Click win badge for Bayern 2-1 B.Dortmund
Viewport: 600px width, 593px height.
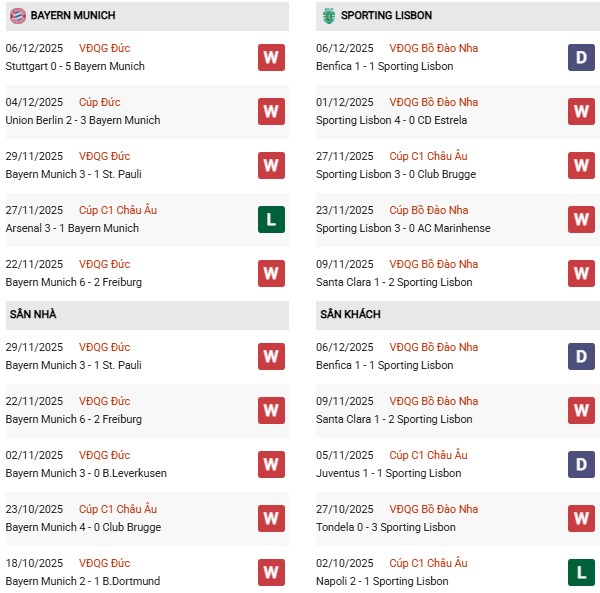[271, 572]
